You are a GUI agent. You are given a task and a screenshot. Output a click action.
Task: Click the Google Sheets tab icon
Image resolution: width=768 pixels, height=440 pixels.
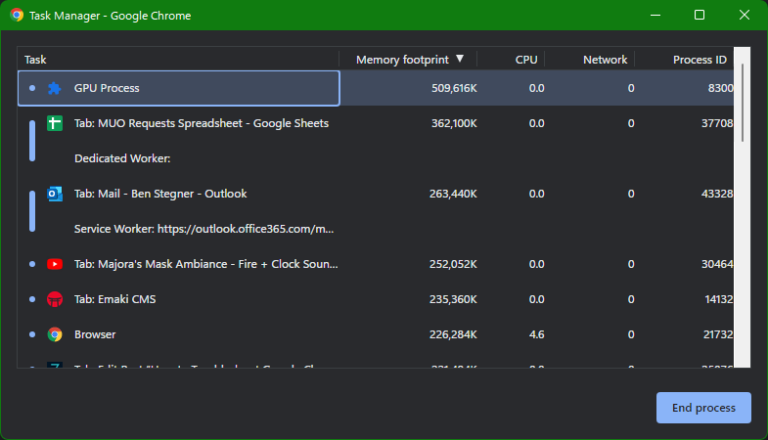[x=55, y=124]
